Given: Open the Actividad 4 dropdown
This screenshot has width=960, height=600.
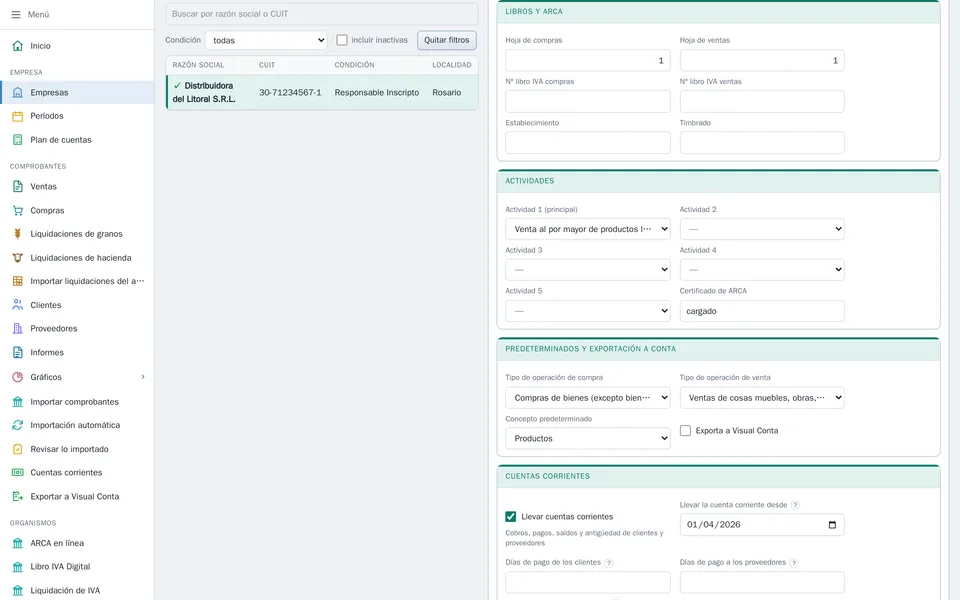Looking at the screenshot, I should 762,270.
